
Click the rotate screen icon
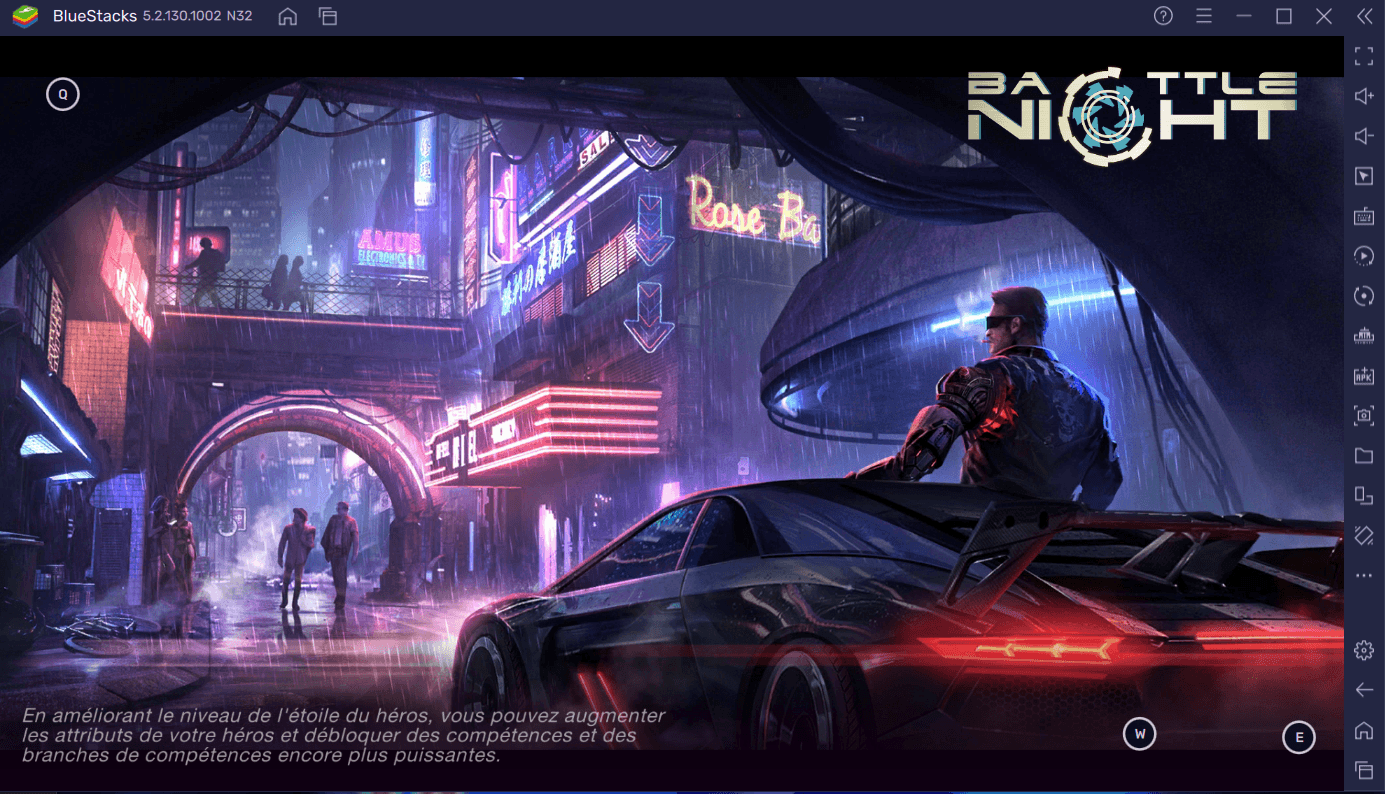coord(1364,536)
